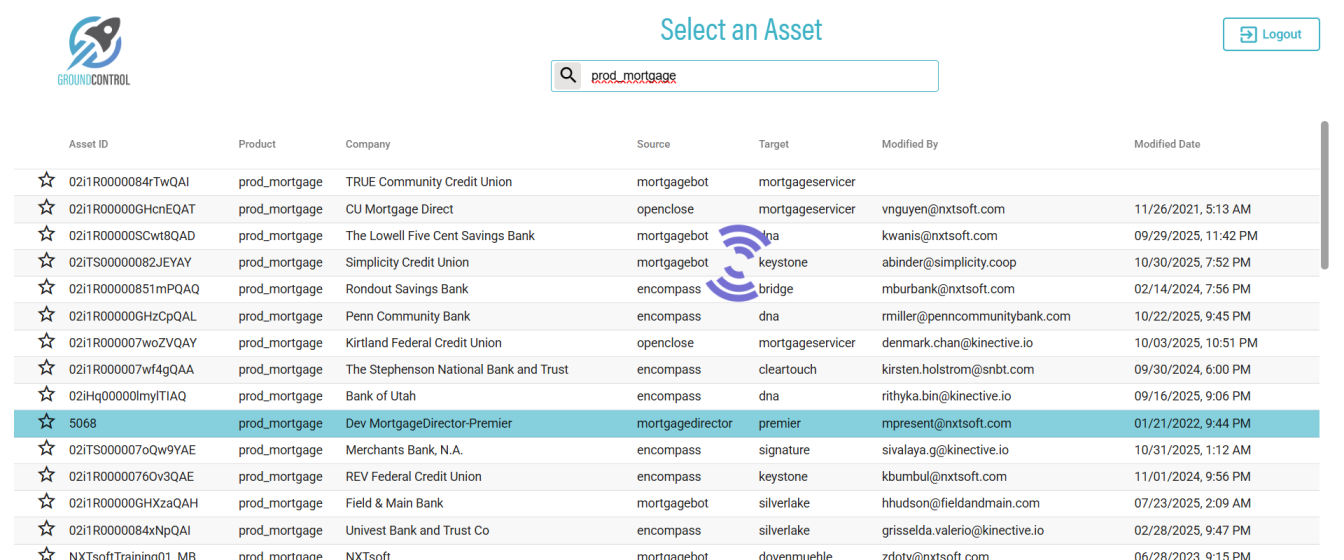1344x560 pixels.
Task: Star the Merchants Bank, N.A. asset
Action: click(x=46, y=449)
